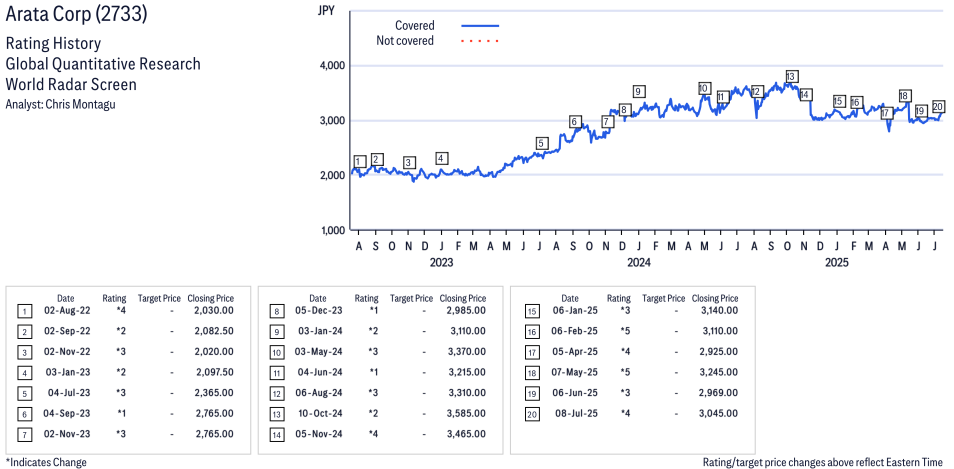This screenshot has width=954, height=469.
Task: Click the 2,030.00 closing price
Action: coord(214,310)
